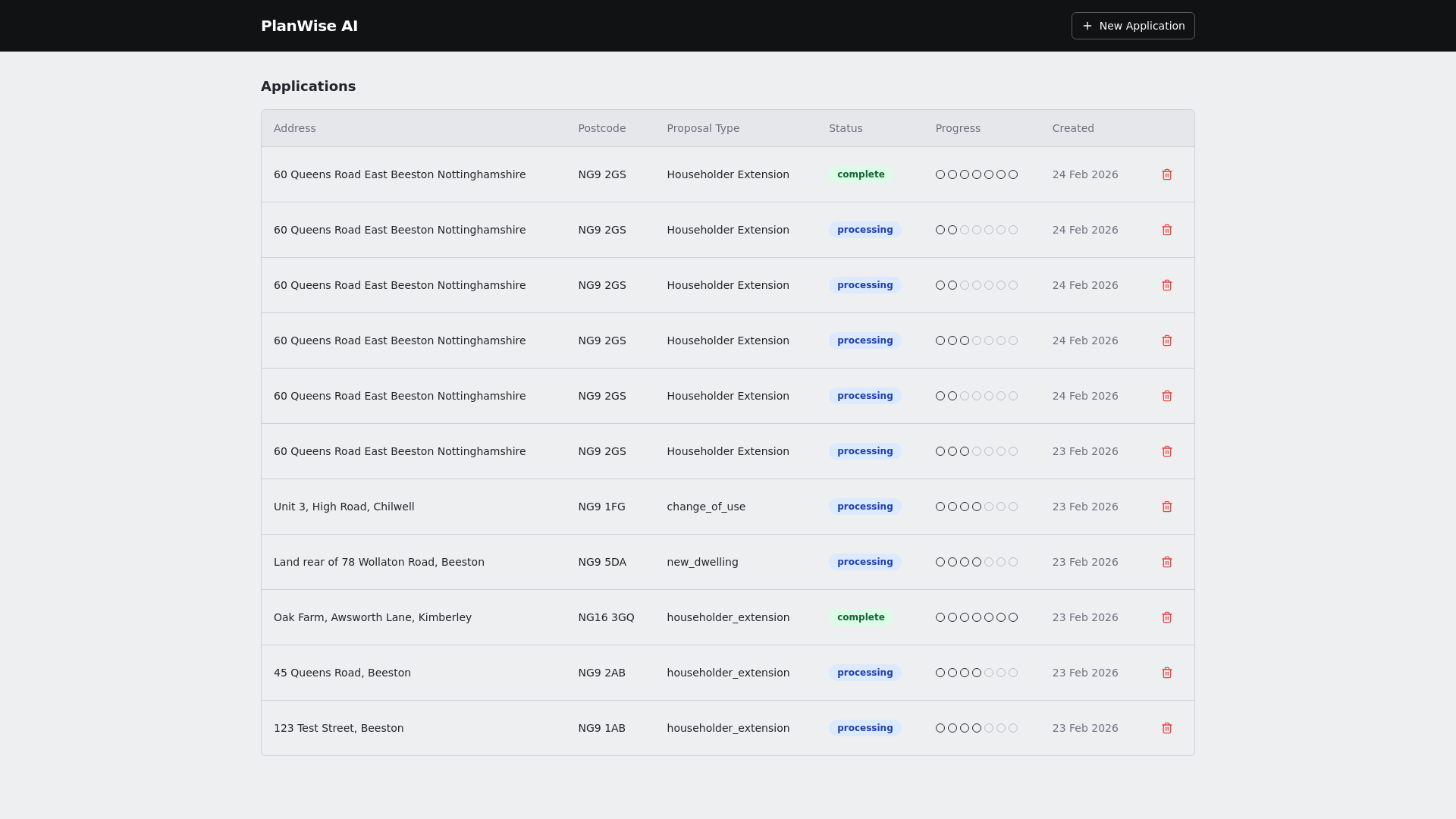The width and height of the screenshot is (1456, 819).
Task: Go to the PlanWise AI home logo
Action: (309, 26)
